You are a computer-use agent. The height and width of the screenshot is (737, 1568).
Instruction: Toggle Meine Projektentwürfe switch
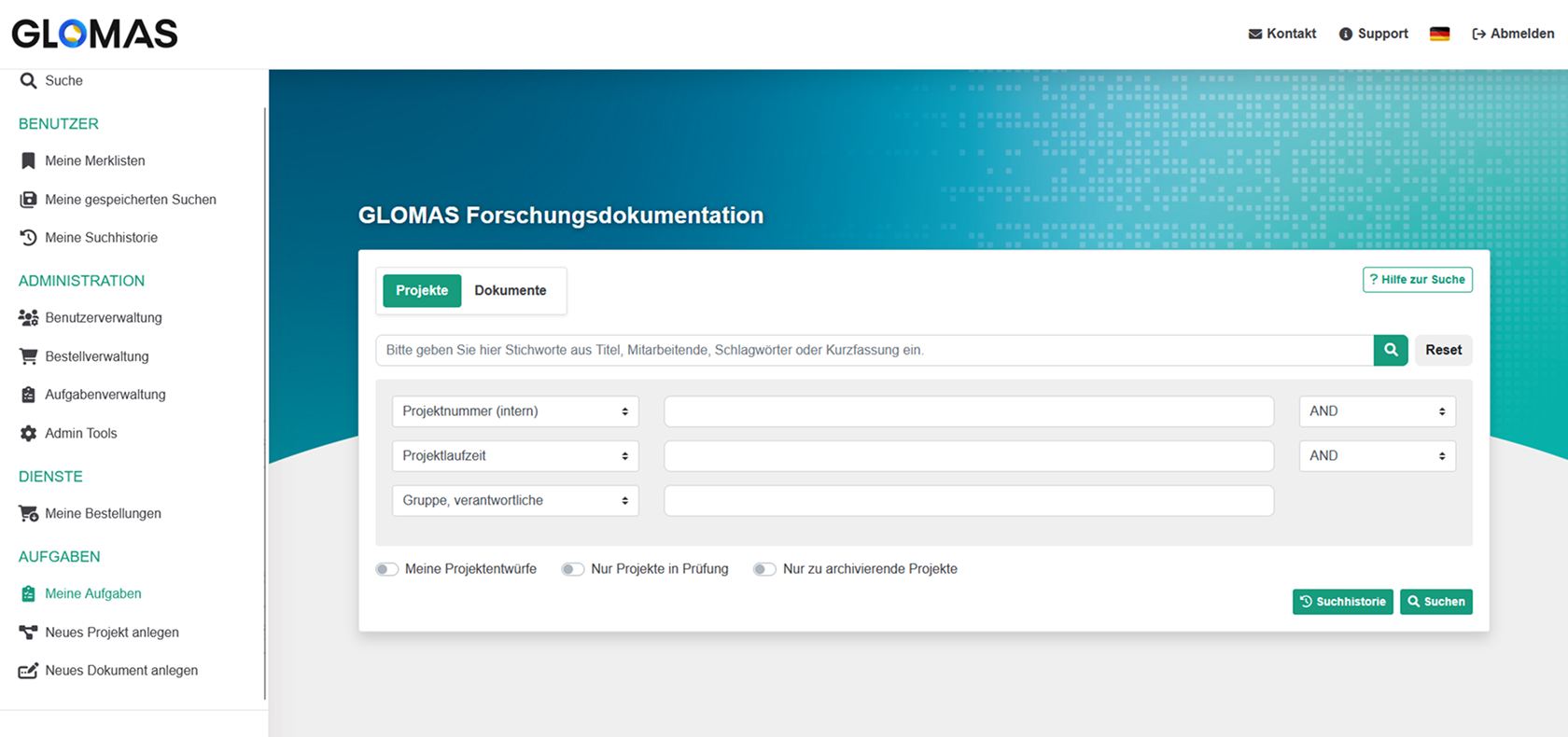click(x=387, y=569)
